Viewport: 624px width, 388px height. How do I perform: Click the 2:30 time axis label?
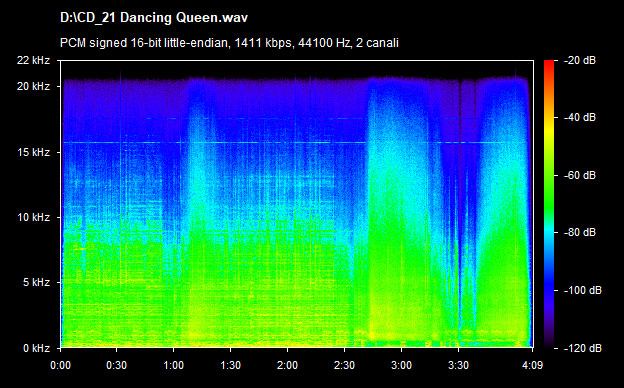pos(344,365)
